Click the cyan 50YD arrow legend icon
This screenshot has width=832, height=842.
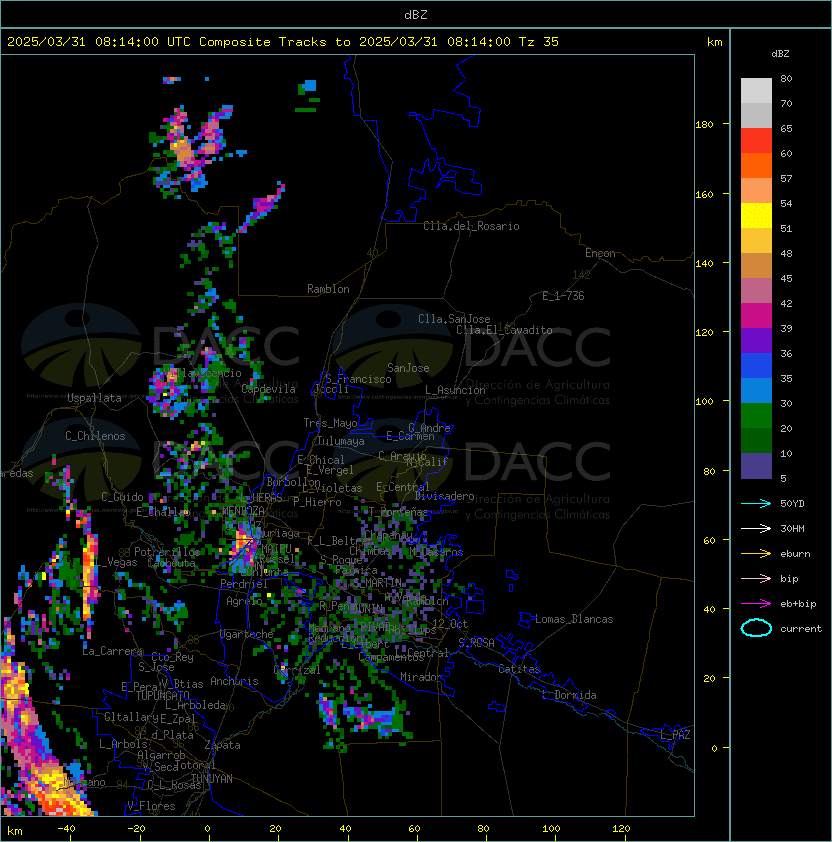(756, 504)
